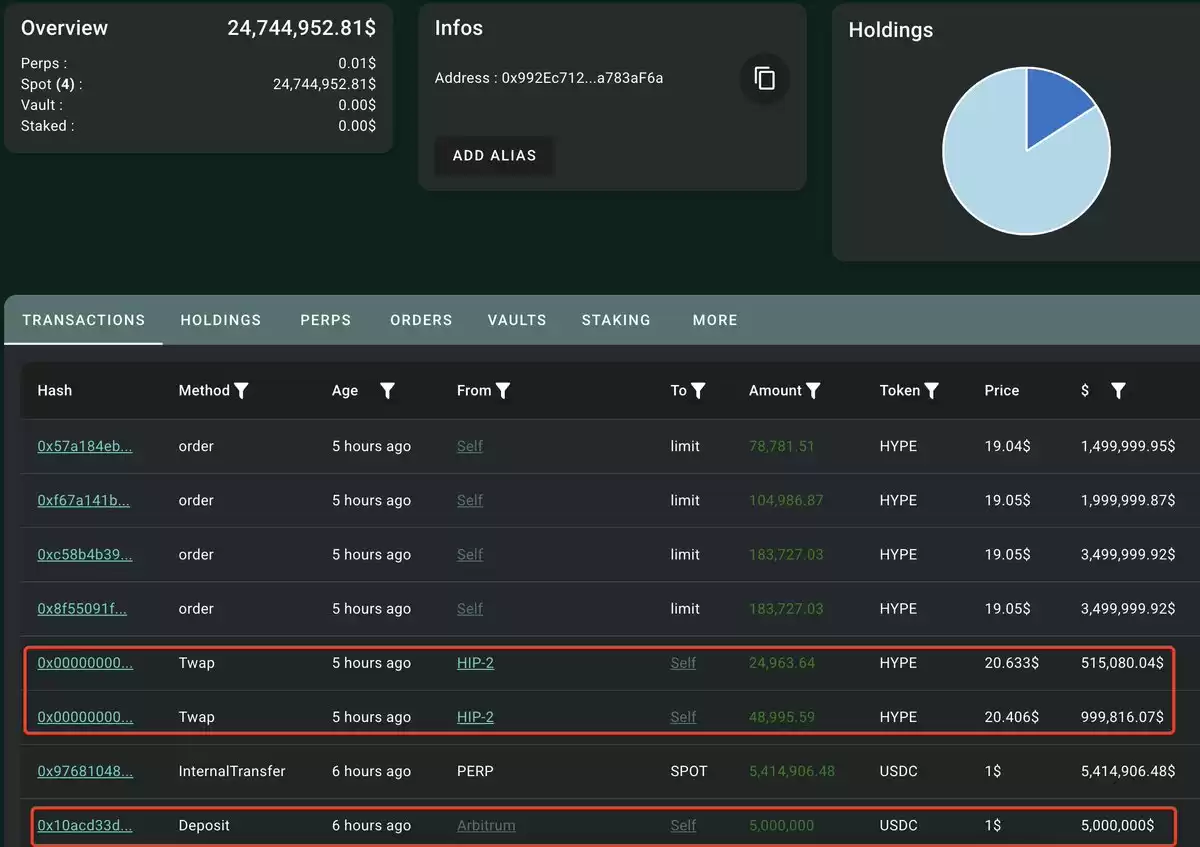Open the Amount column filter
This screenshot has height=847, width=1200.
pyautogui.click(x=813, y=391)
